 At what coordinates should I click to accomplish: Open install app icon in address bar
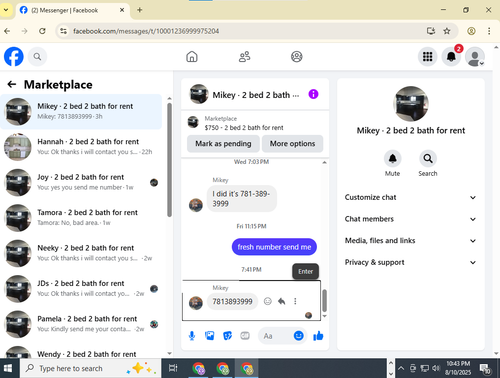(x=431, y=31)
